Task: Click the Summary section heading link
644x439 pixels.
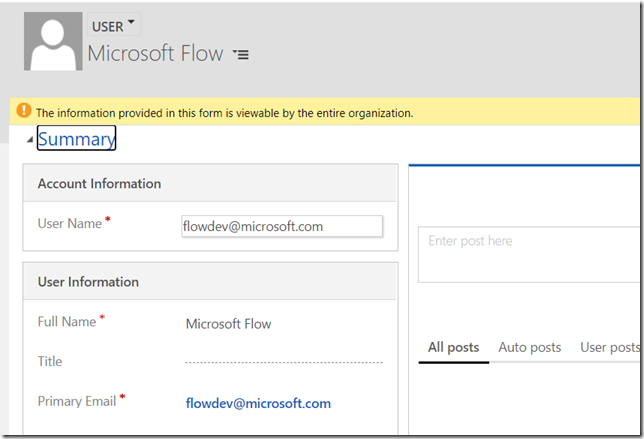Action: pyautogui.click(x=76, y=138)
